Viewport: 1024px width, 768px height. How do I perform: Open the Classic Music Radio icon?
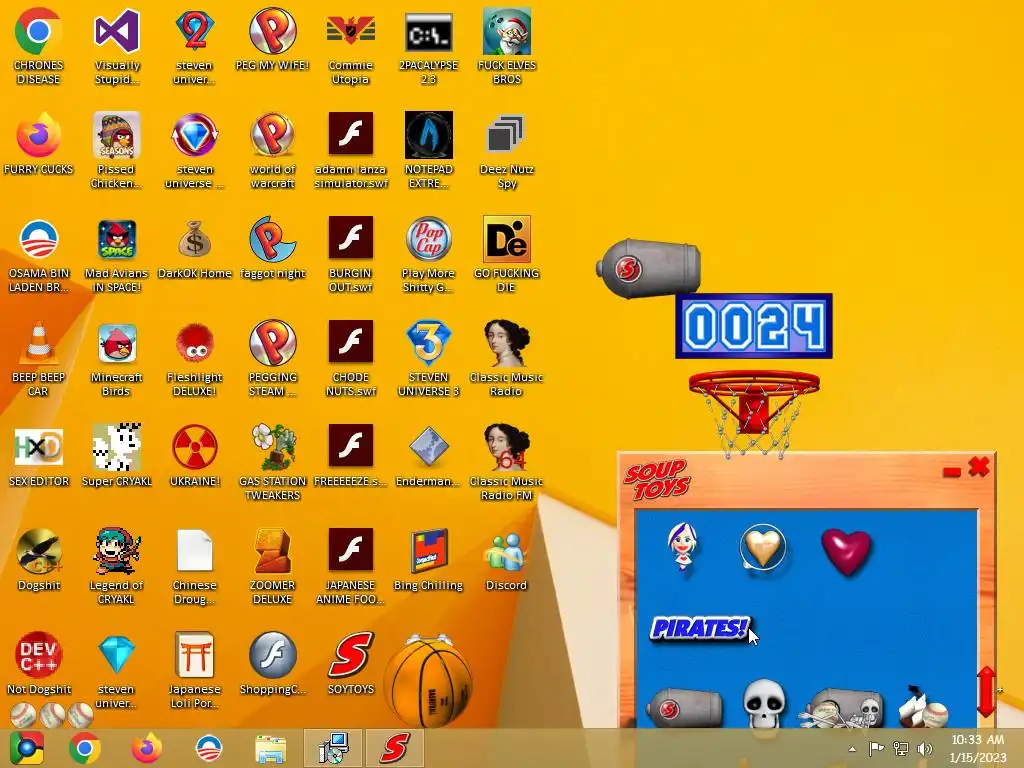tap(507, 358)
